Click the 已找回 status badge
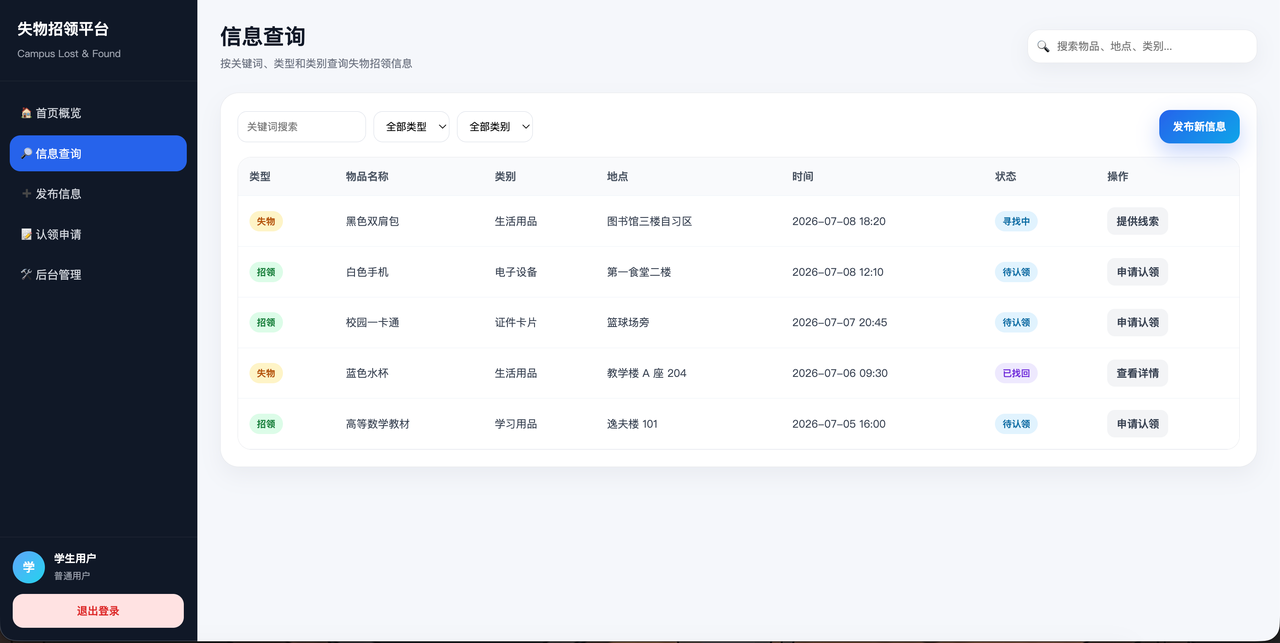Image resolution: width=1280 pixels, height=643 pixels. 1016,373
